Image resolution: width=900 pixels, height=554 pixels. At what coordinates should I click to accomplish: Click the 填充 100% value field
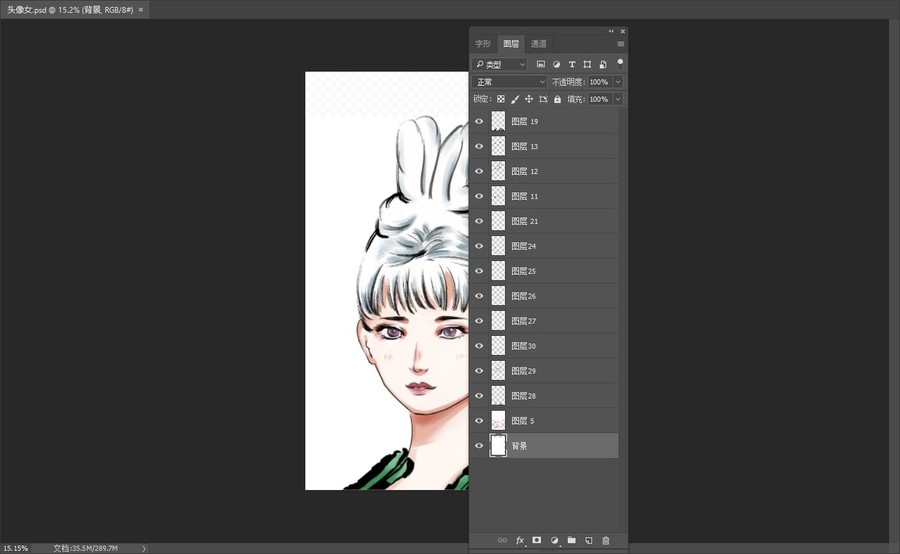(600, 99)
